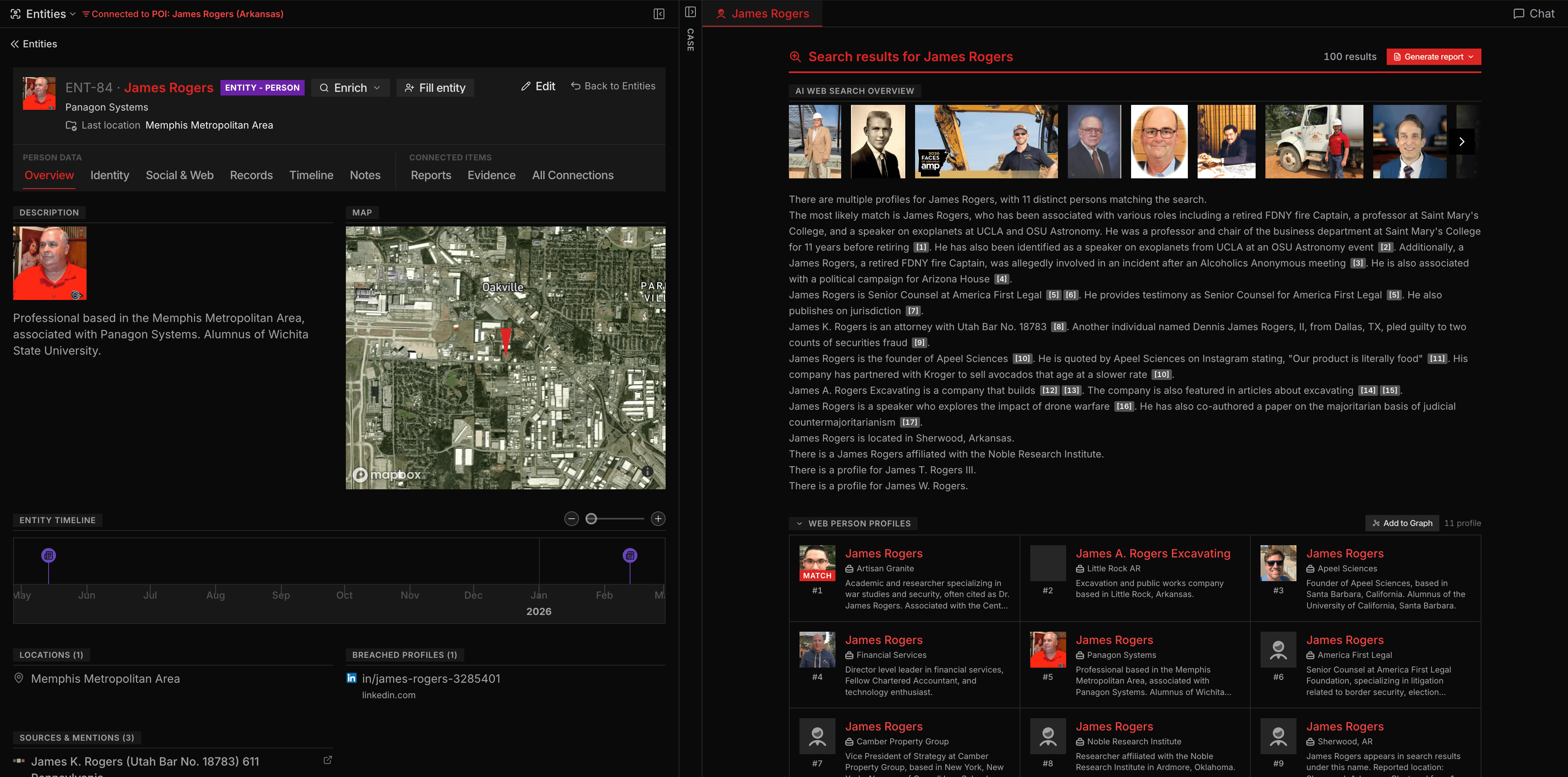Collapse the Web Person Profiles section
The height and width of the screenshot is (777, 1568).
point(799,523)
